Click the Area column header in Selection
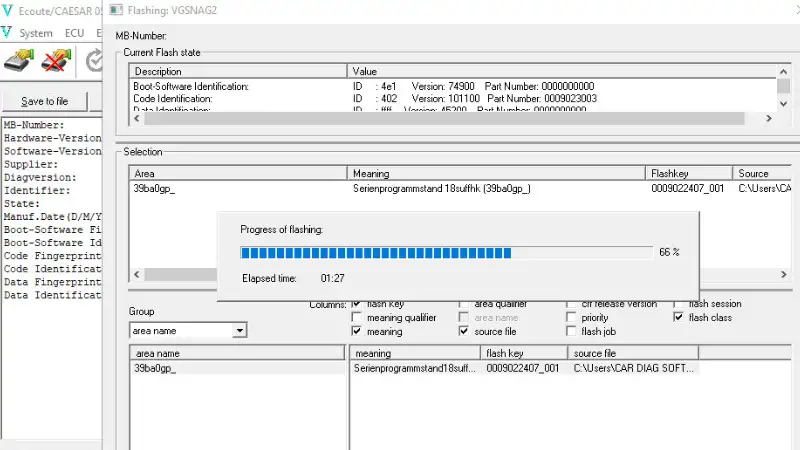 point(238,173)
